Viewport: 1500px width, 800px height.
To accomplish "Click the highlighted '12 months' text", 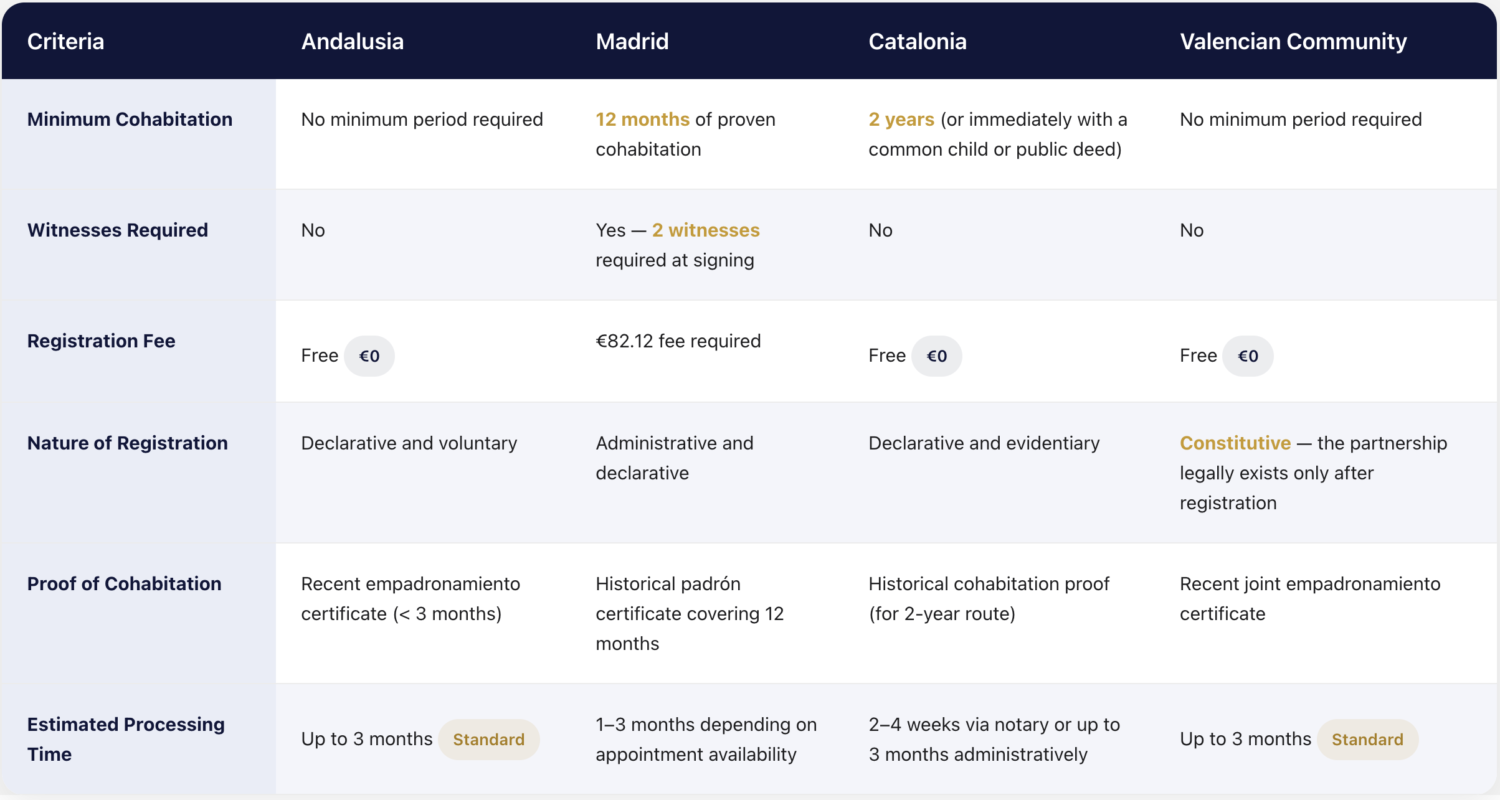I will (x=643, y=120).
